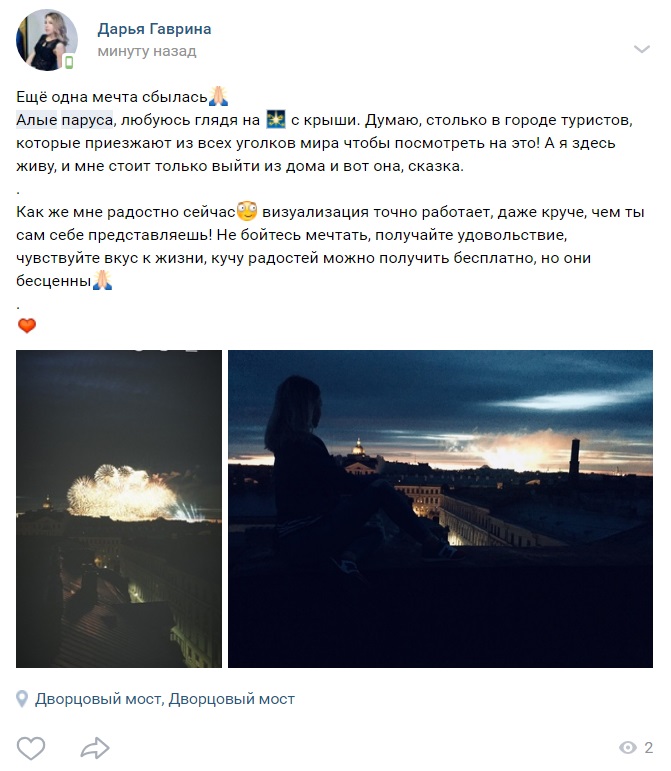This screenshot has width=671, height=771.
Task: Click the views eye icon
Action: pyautogui.click(x=627, y=748)
